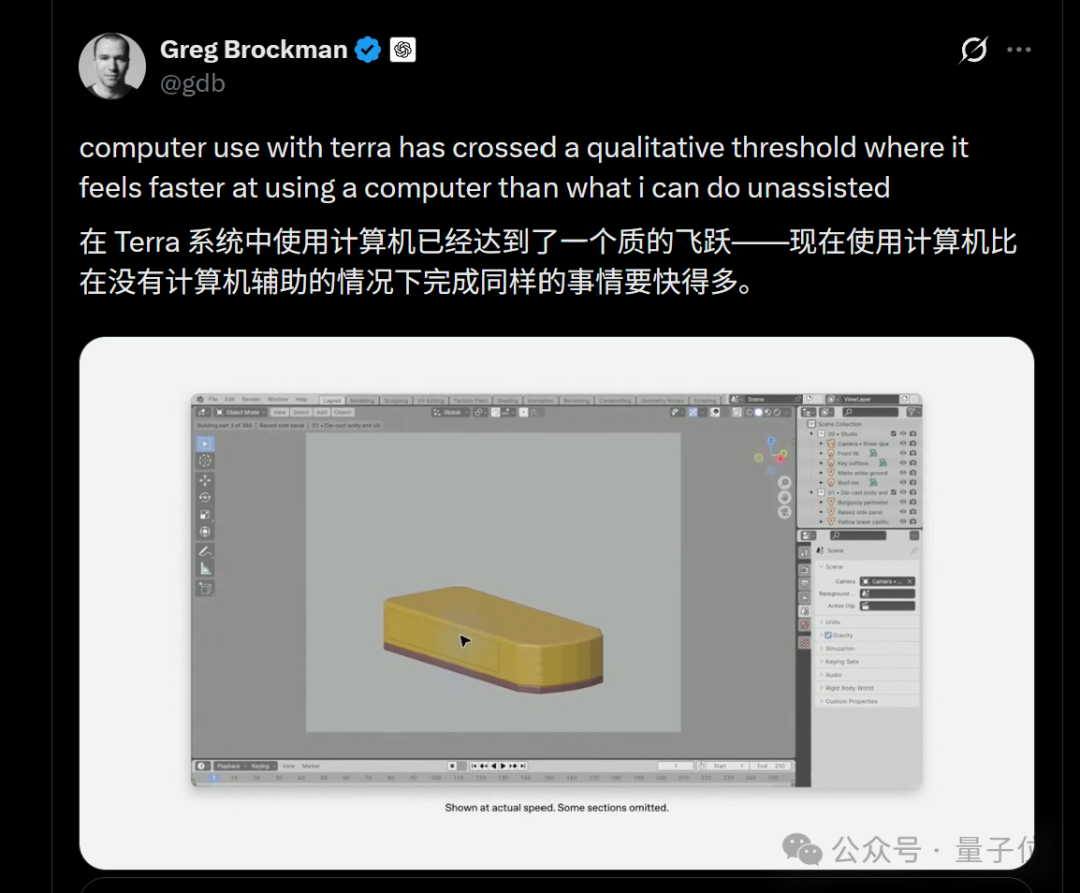Toggle visibility eye for Key softbox
The image size is (1080, 893).
(903, 463)
